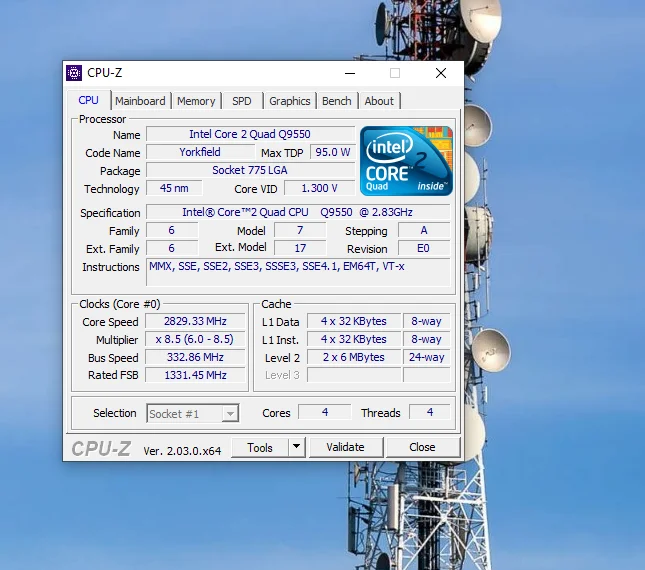Screen dimensions: 645x570
Task: Show the About tab
Action: [x=379, y=101]
